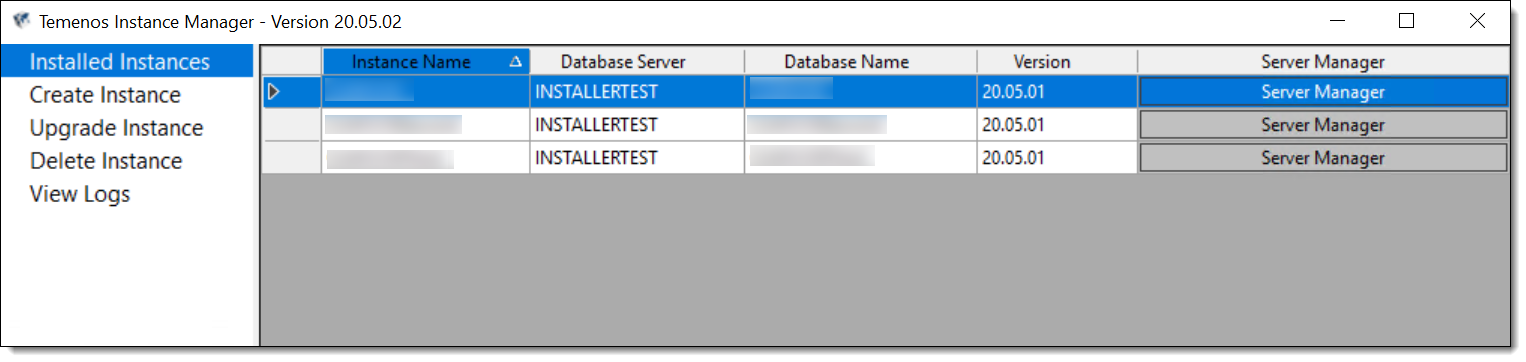Click version 20.05.01 in the third row

click(1057, 158)
